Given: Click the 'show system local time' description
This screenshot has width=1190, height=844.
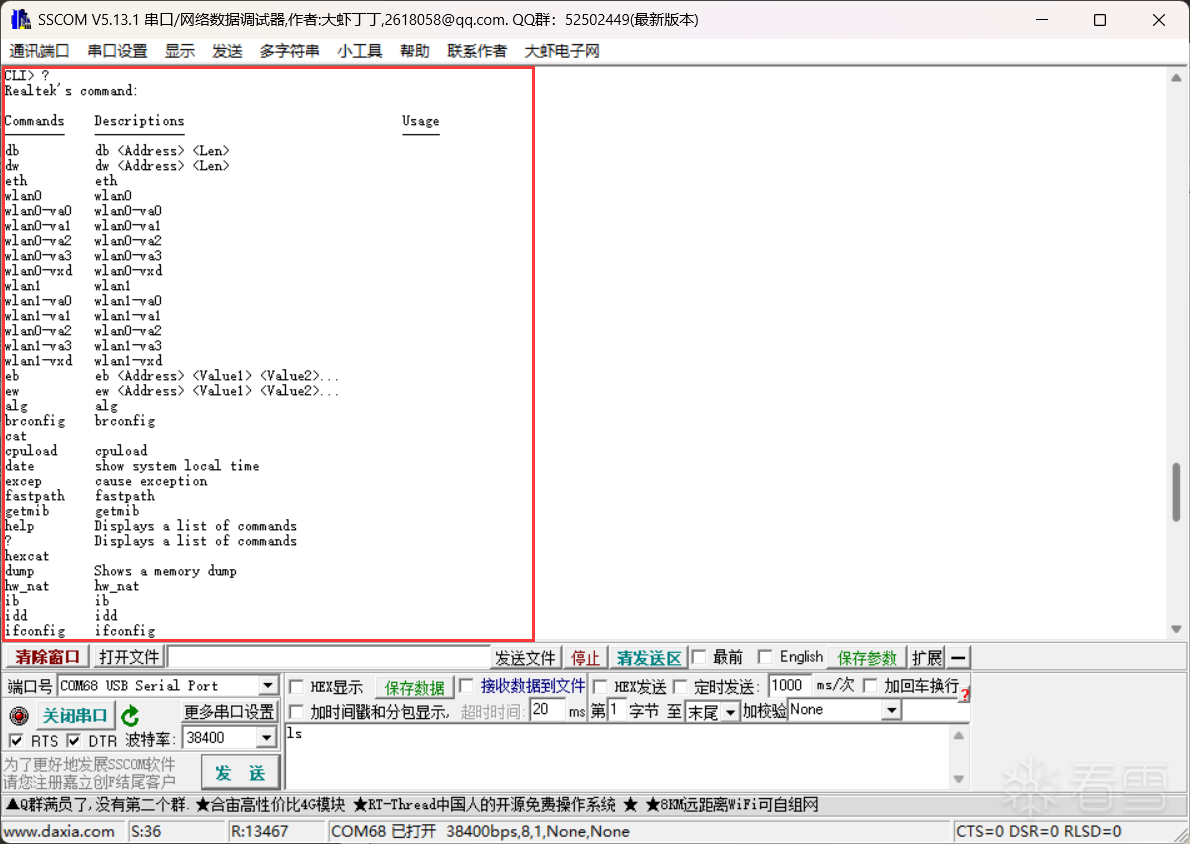Looking at the screenshot, I should (x=177, y=466).
